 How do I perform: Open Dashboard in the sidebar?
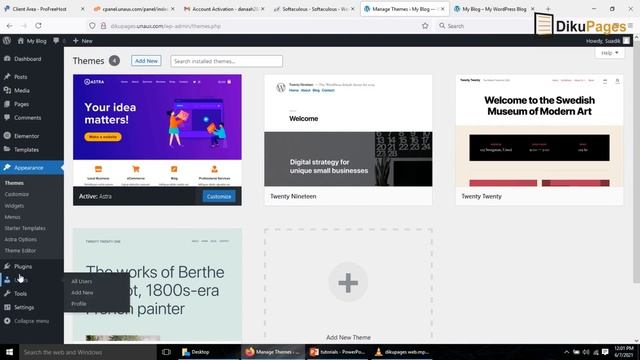27,59
